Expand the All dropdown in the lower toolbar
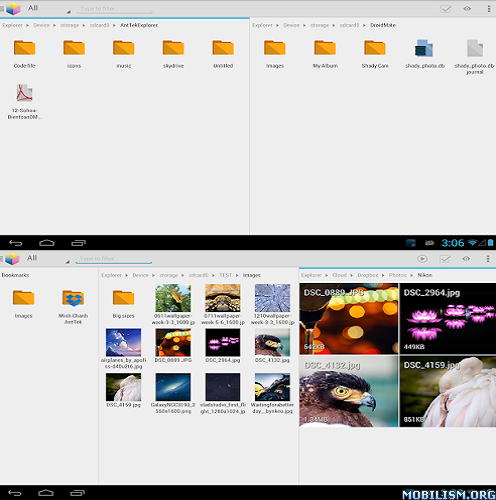Image resolution: width=496 pixels, height=500 pixels. [48, 258]
